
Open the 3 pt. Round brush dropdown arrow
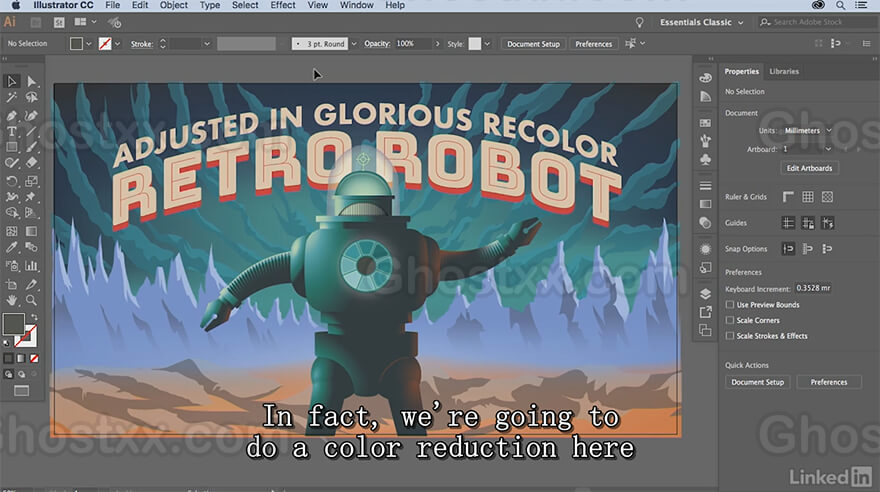pyautogui.click(x=354, y=44)
